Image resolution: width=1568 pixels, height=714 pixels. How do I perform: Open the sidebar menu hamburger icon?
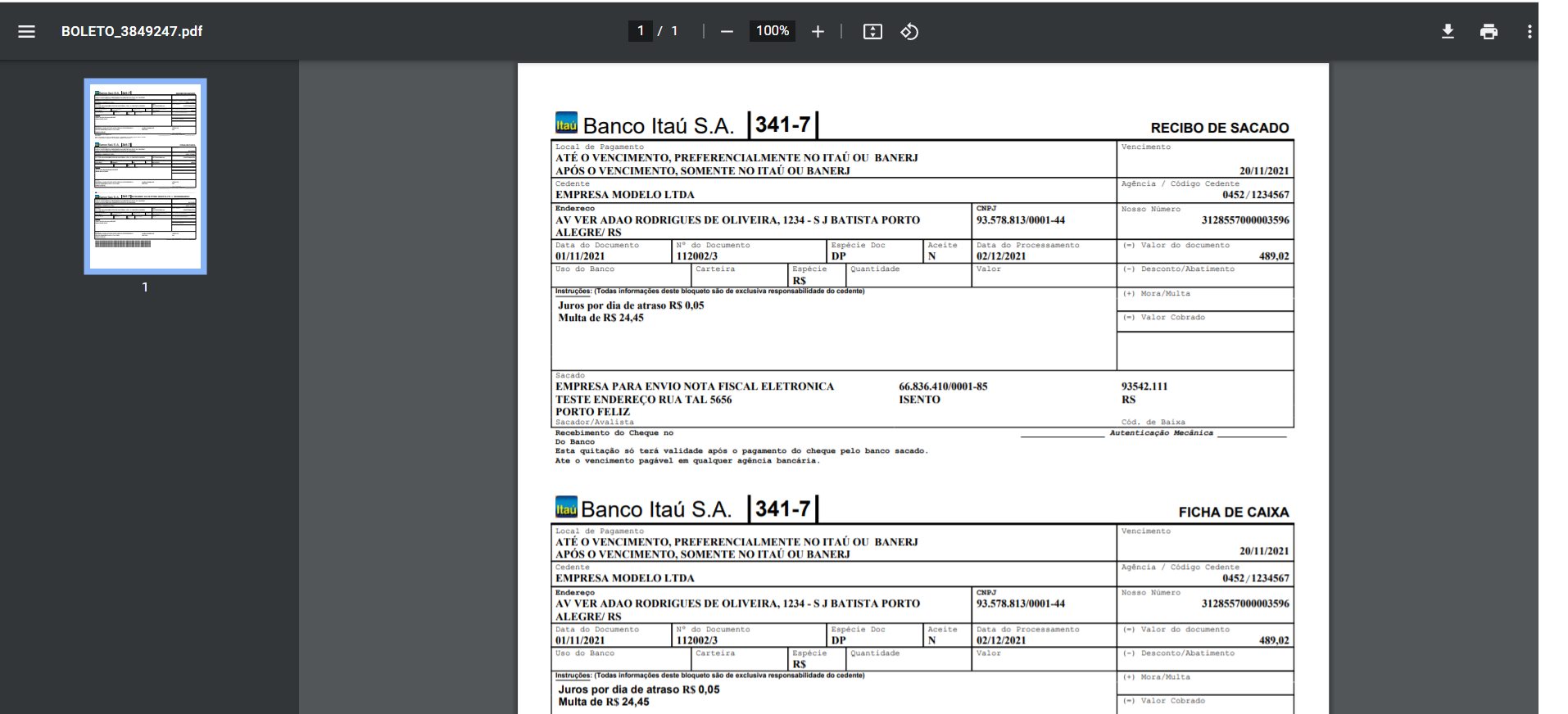pos(26,31)
